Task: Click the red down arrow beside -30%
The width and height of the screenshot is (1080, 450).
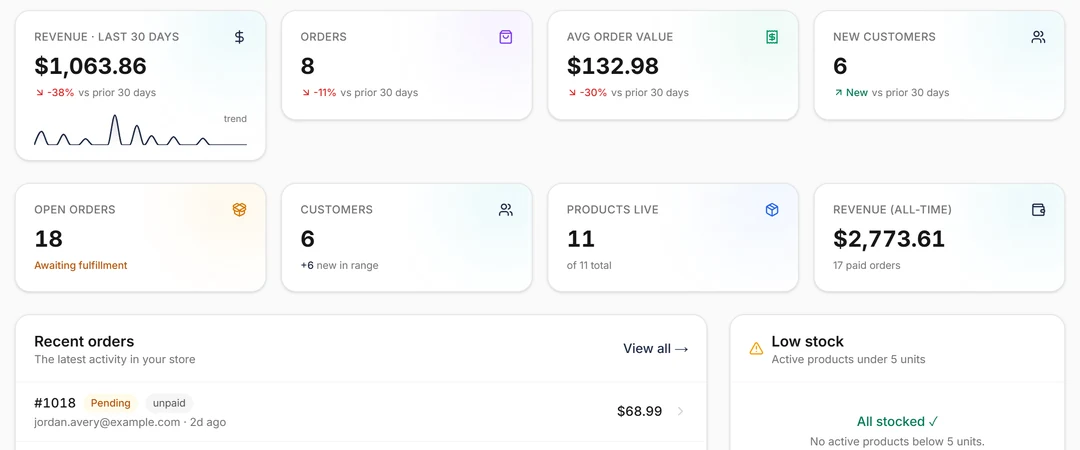Action: click(572, 92)
